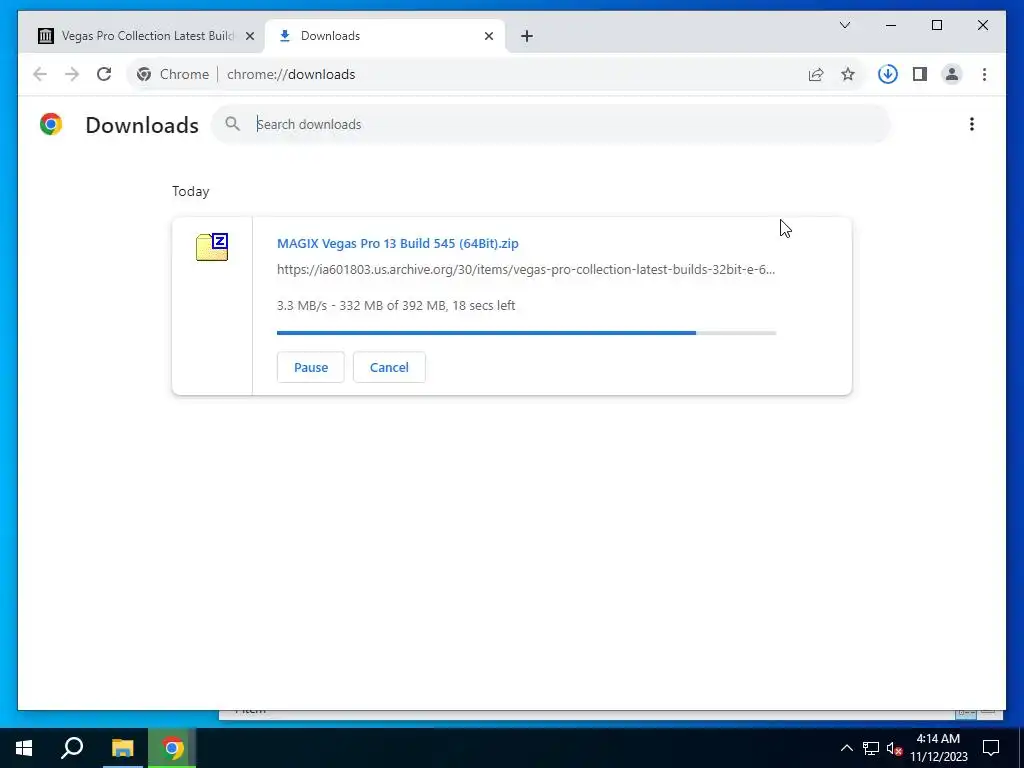This screenshot has width=1024, height=768.
Task: Click the Chrome site info icon
Action: (144, 74)
